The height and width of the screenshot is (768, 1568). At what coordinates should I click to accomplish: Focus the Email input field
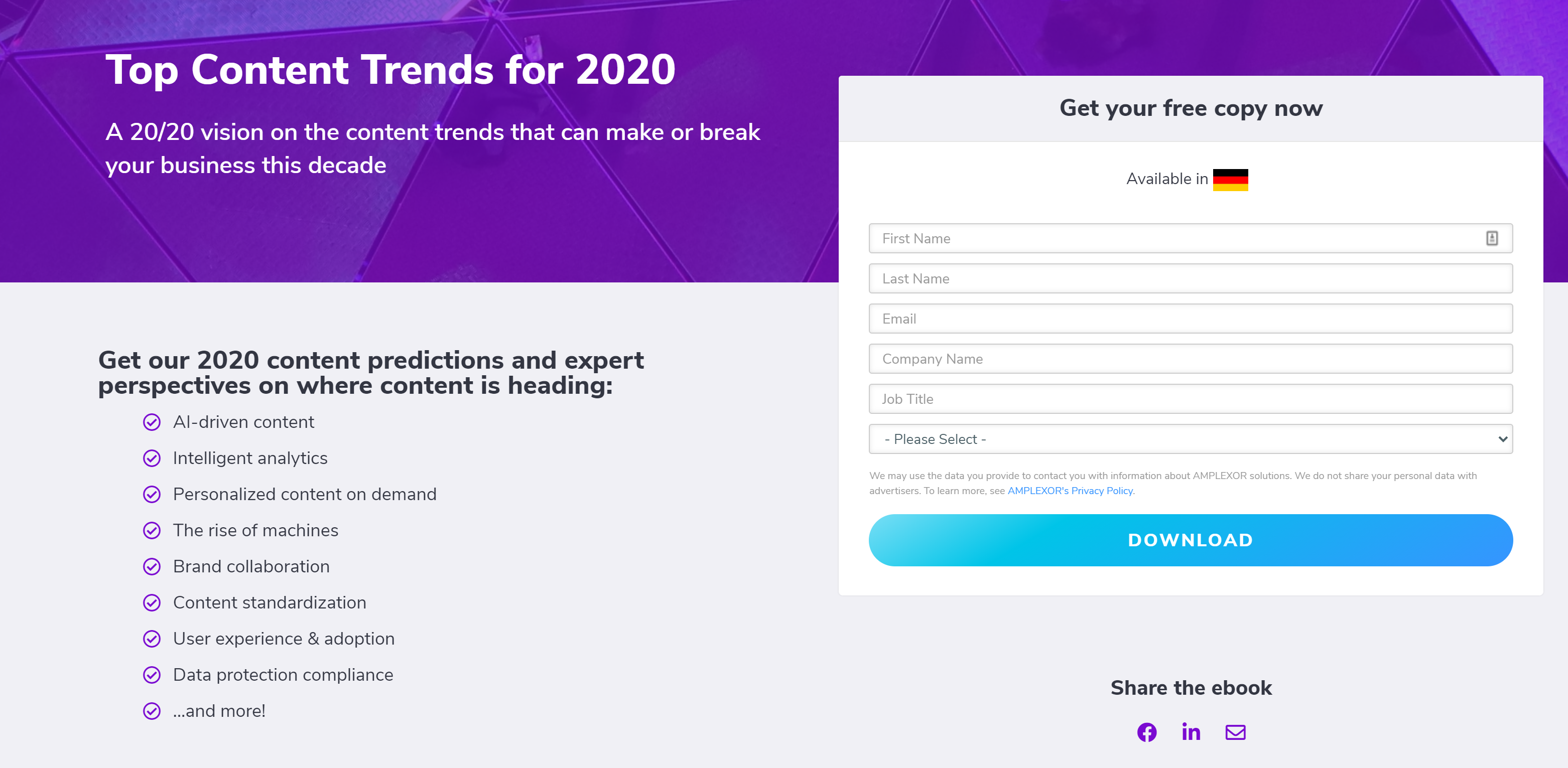click(x=1191, y=319)
